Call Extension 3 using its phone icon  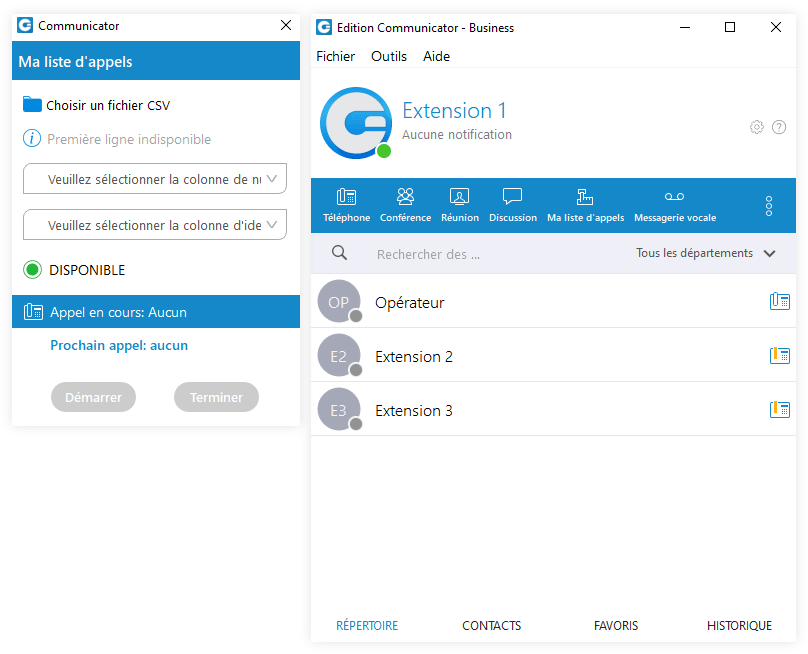click(780, 410)
